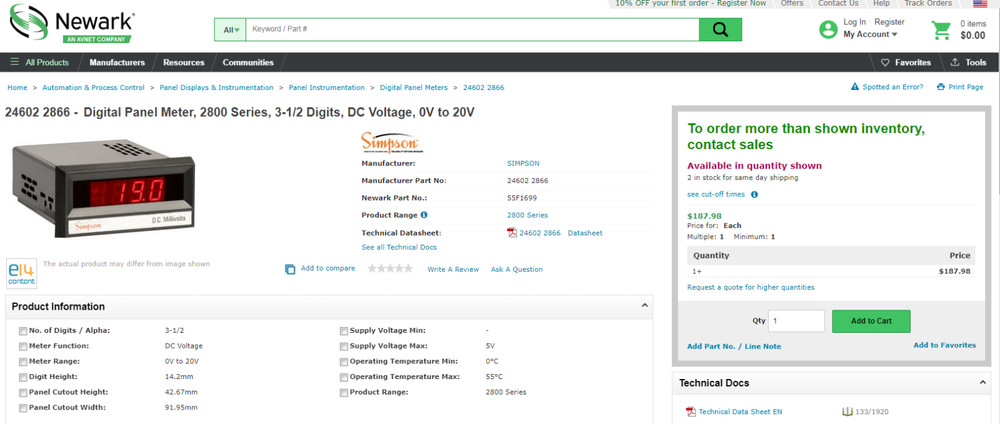Click the Add to Cart button
This screenshot has height=424, width=1000.
pyautogui.click(x=871, y=321)
